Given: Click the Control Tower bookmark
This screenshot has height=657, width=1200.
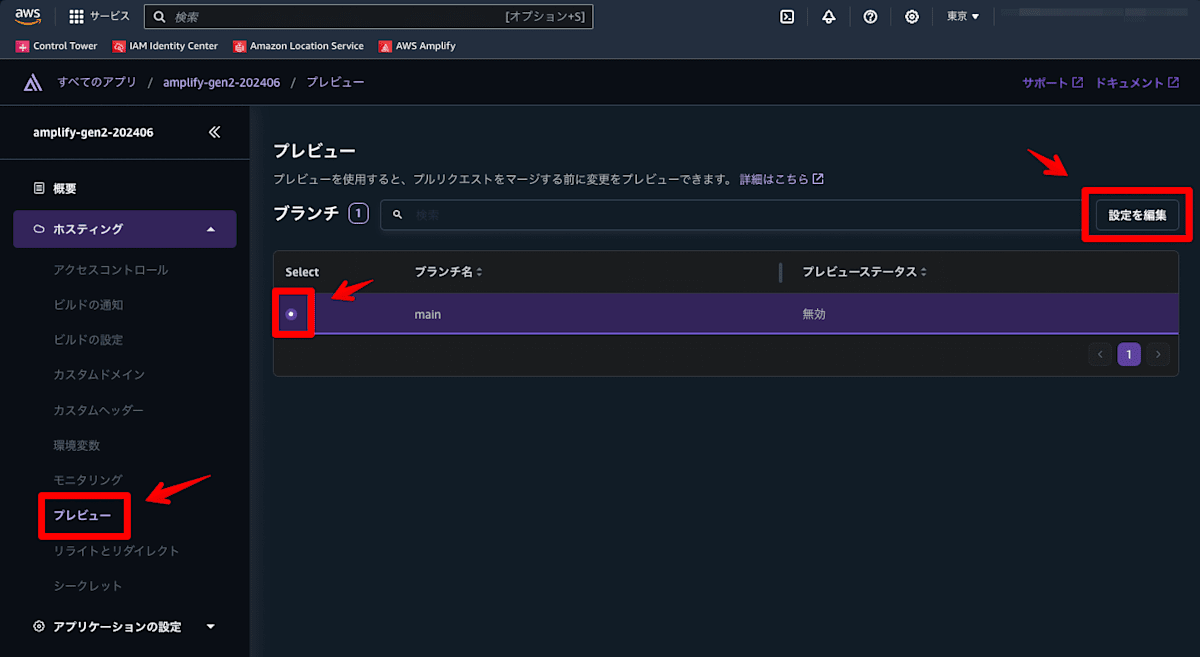Looking at the screenshot, I should (57, 46).
